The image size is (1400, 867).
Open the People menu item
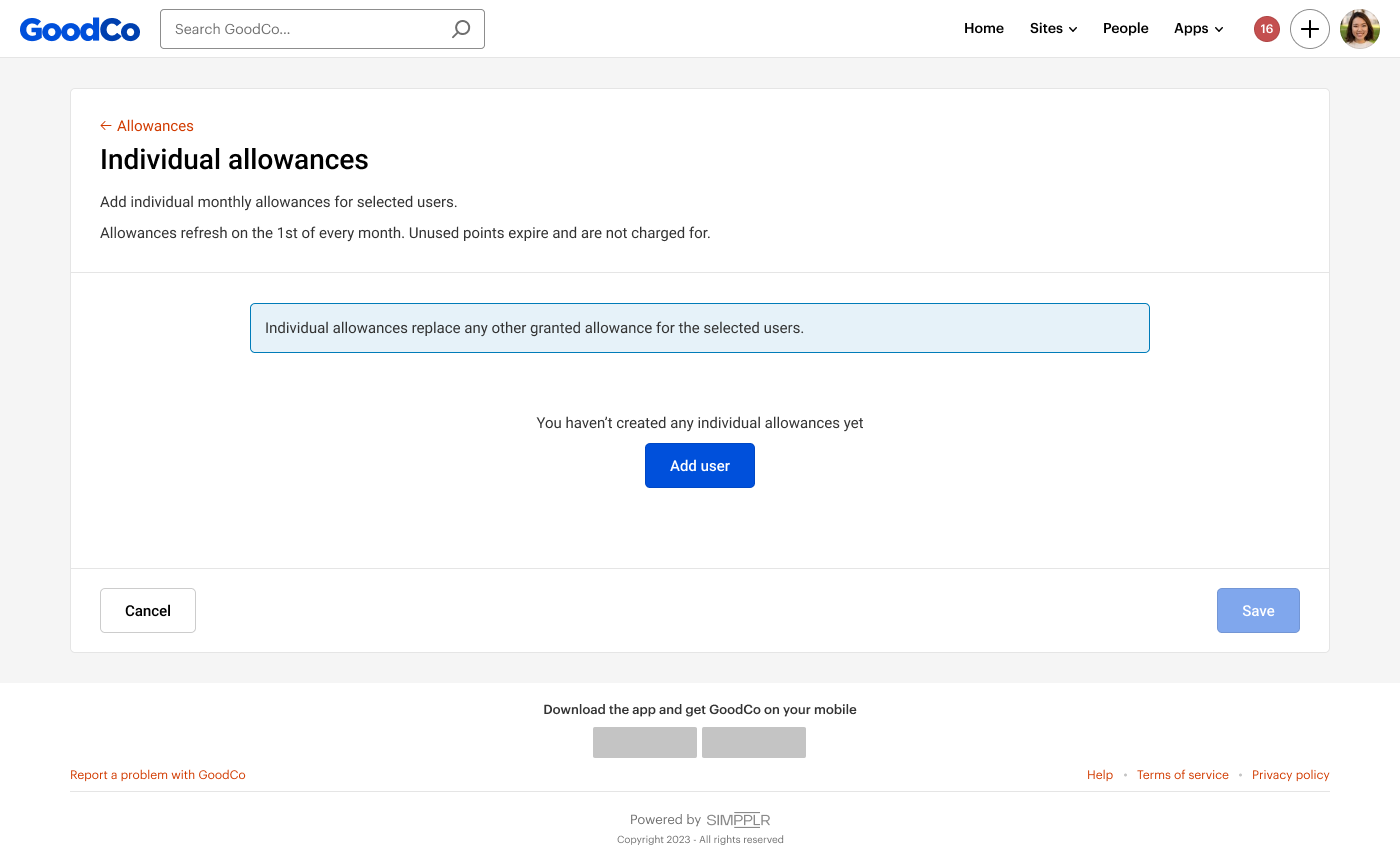tap(1125, 29)
